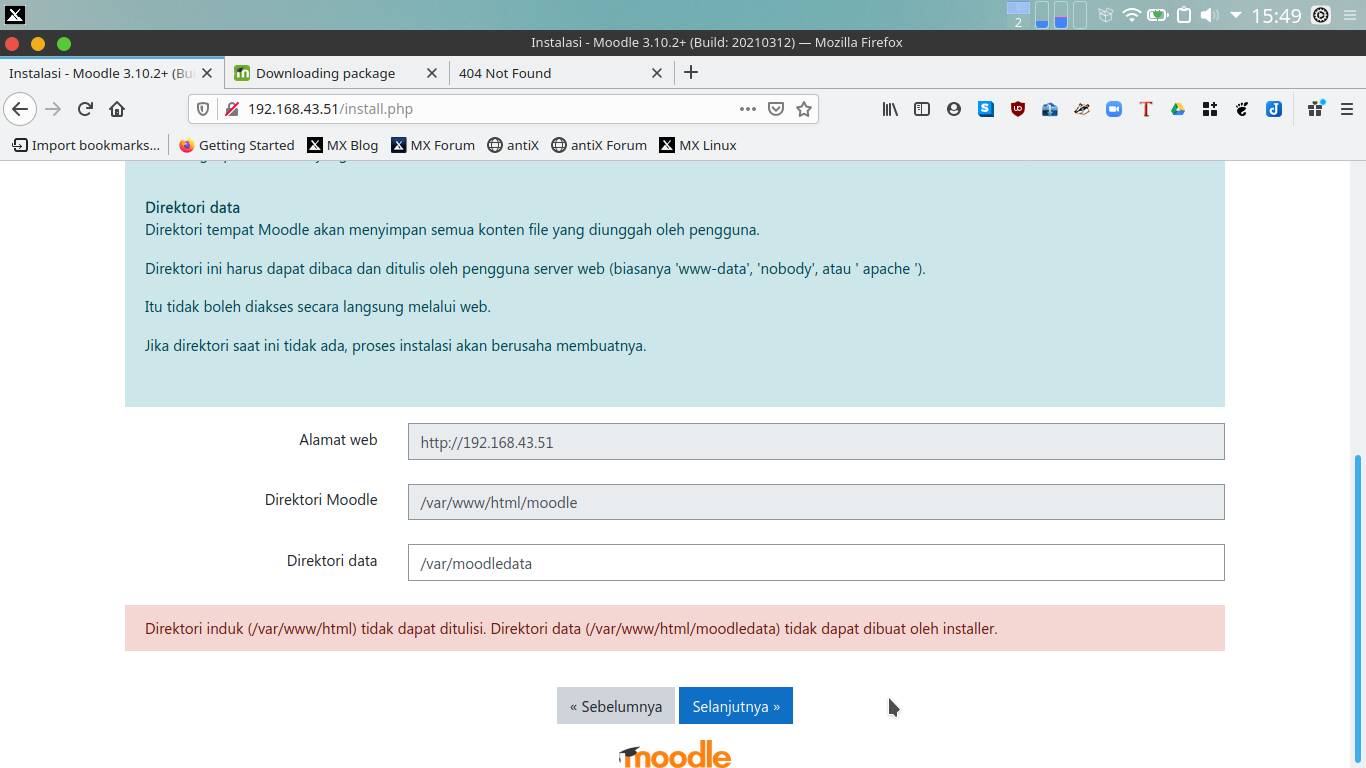Open the Firefox Library icon
The height and width of the screenshot is (768, 1366).
tap(890, 109)
